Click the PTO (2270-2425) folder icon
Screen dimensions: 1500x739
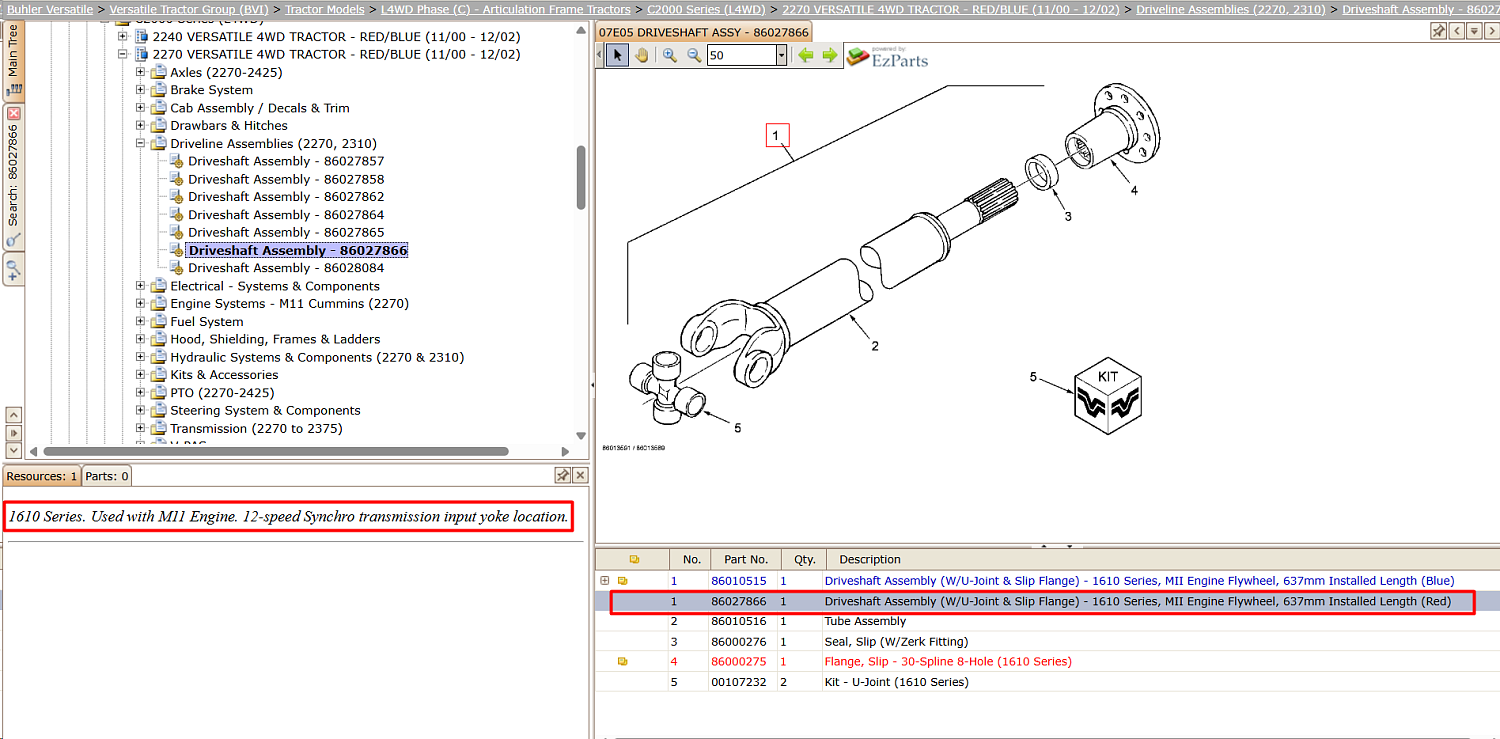[x=158, y=393]
